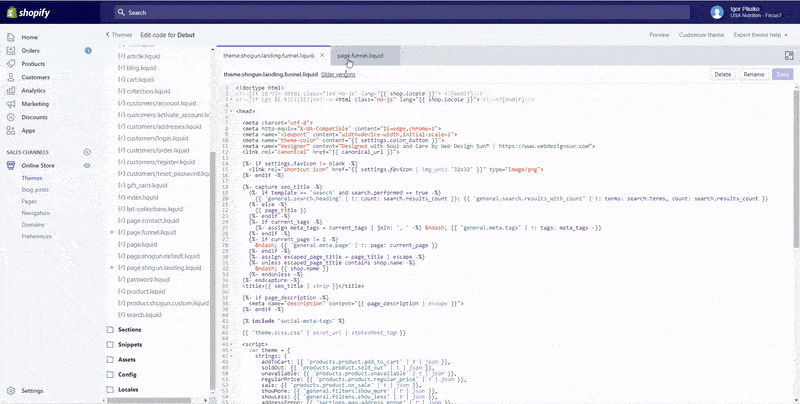Viewport: 800px width, 404px height.
Task: Click the Rename button
Action: point(754,74)
